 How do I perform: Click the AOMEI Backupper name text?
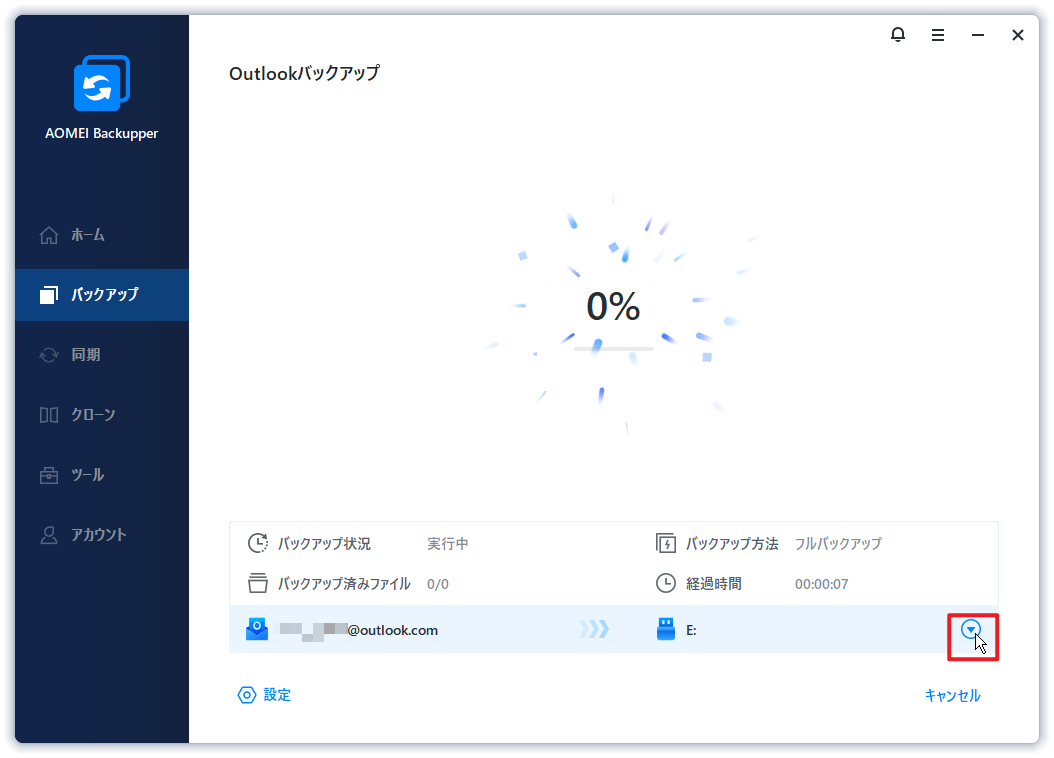pyautogui.click(x=102, y=134)
